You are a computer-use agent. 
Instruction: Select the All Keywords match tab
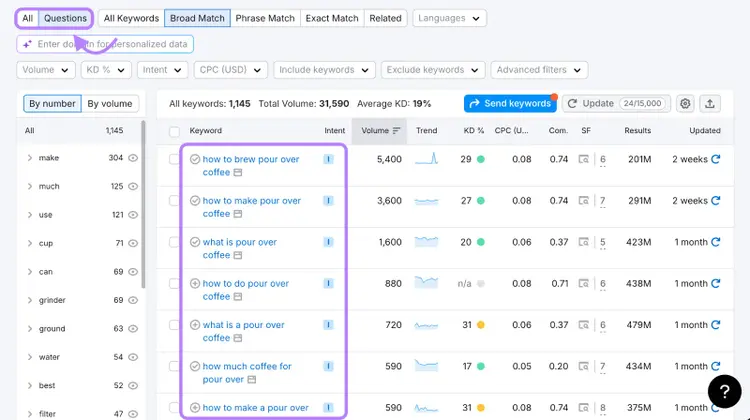pyautogui.click(x=131, y=18)
